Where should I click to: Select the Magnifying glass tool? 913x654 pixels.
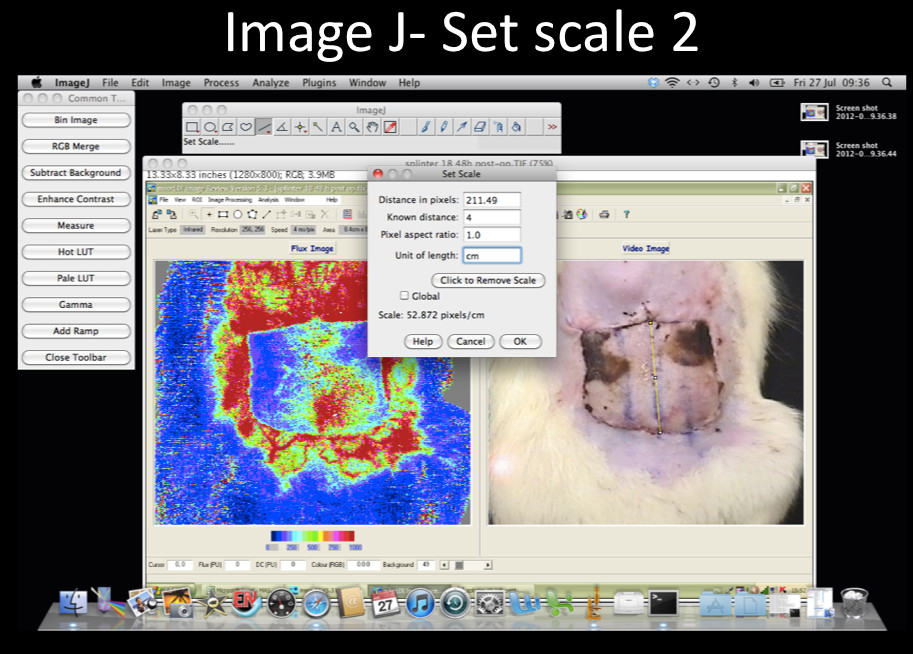pyautogui.click(x=354, y=127)
